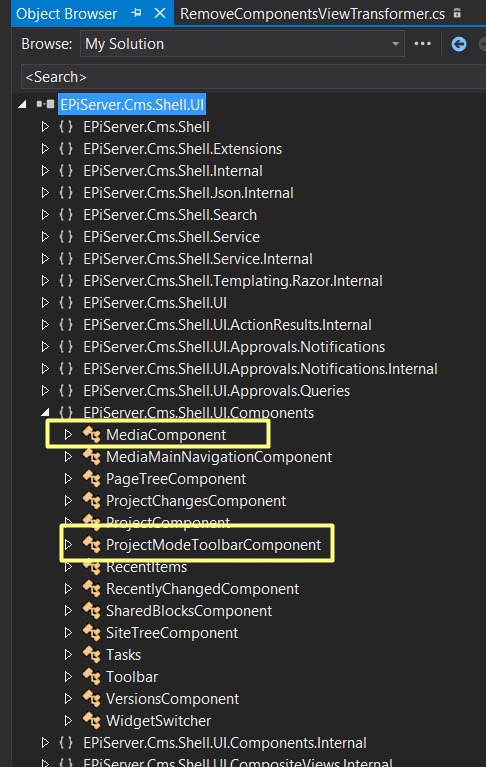Click the EPiServer.Cms.Shell.UI assembly icon

[45, 104]
